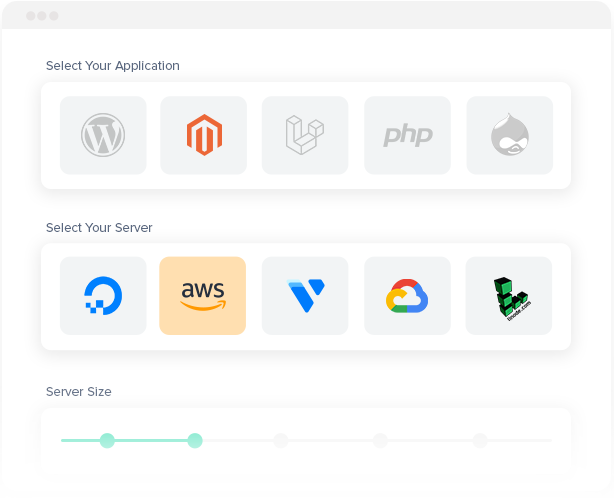Set server size to fourth stop
The height and width of the screenshot is (498, 614).
click(380, 440)
